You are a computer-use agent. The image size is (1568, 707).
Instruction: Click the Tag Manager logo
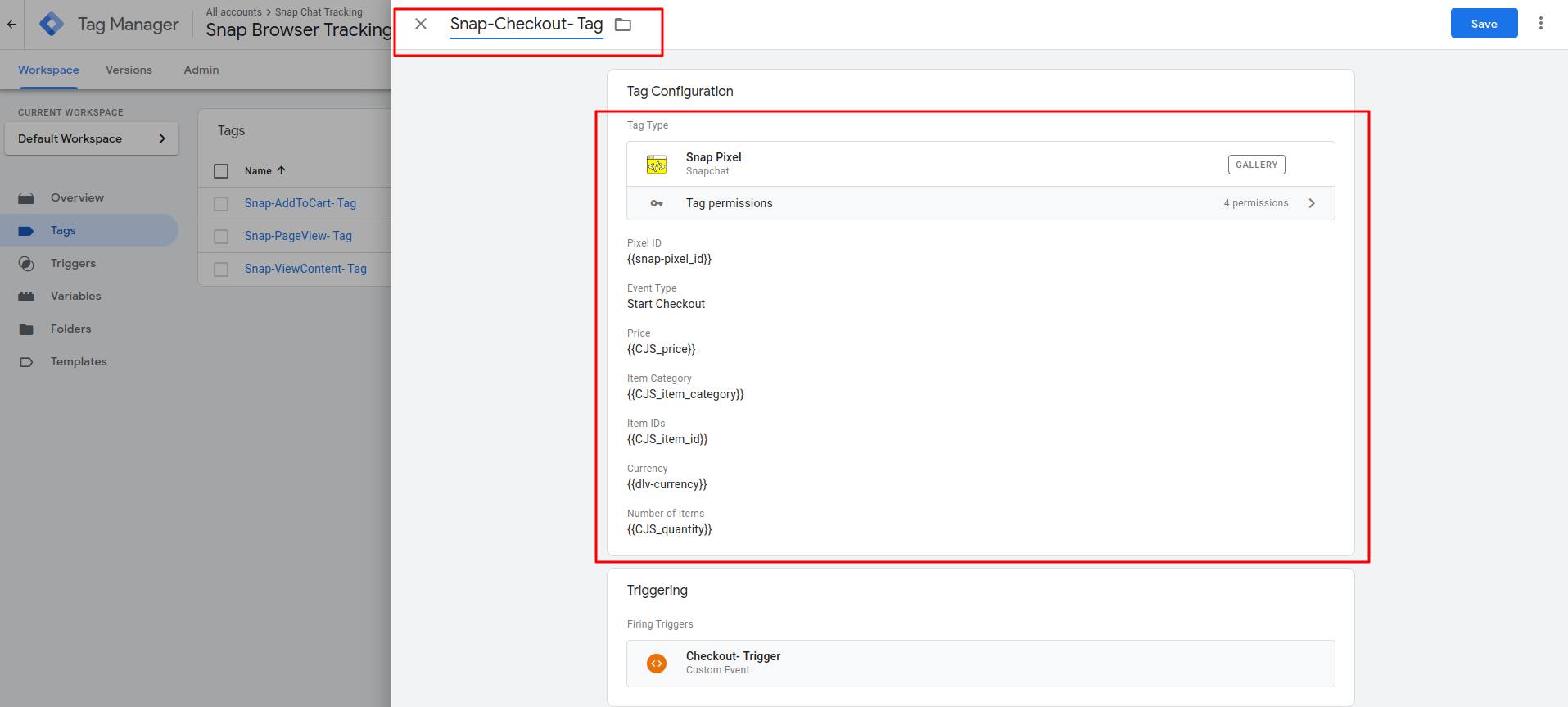point(52,25)
